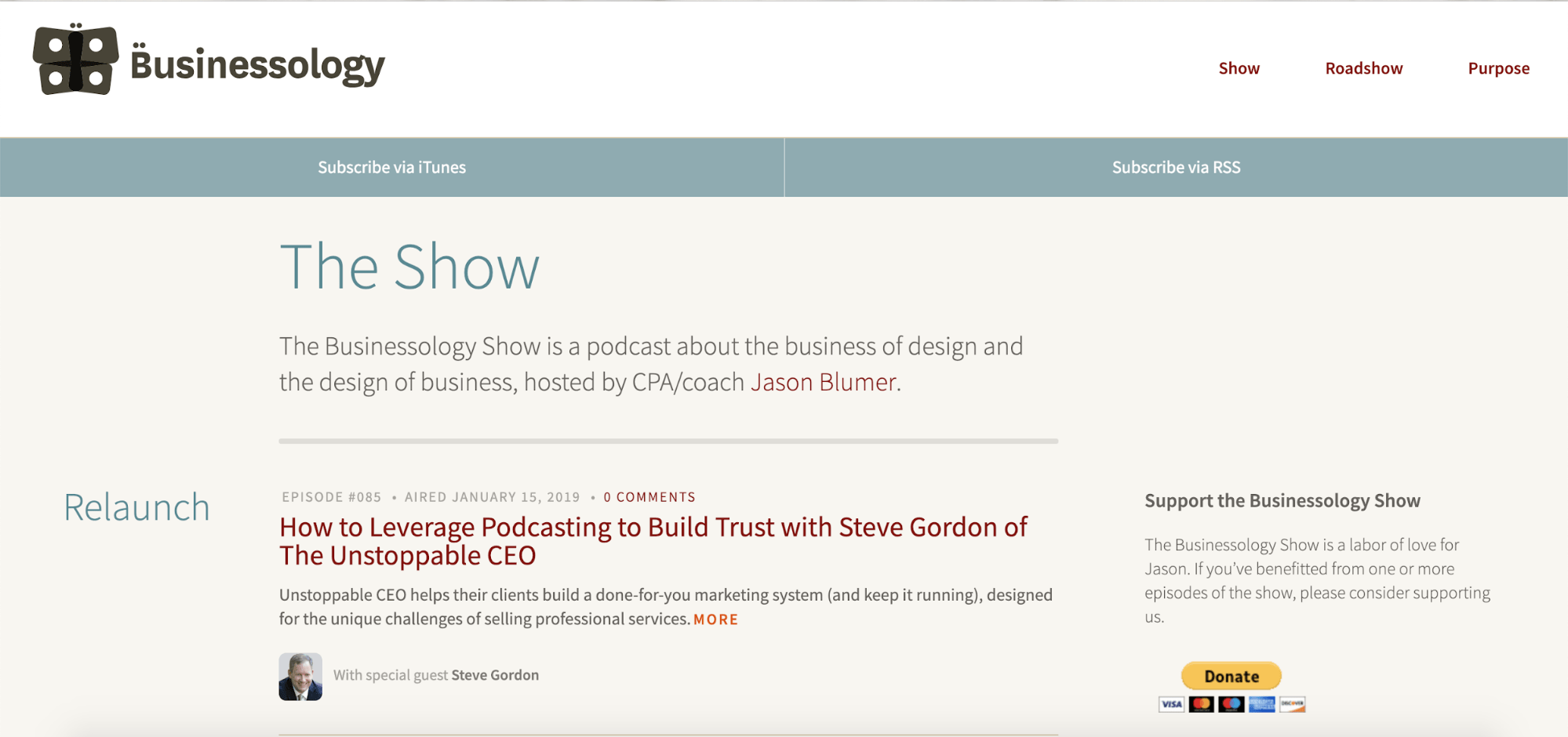Image resolution: width=1568 pixels, height=737 pixels.
Task: Open the 0 Comments link for episode #085
Action: (649, 497)
